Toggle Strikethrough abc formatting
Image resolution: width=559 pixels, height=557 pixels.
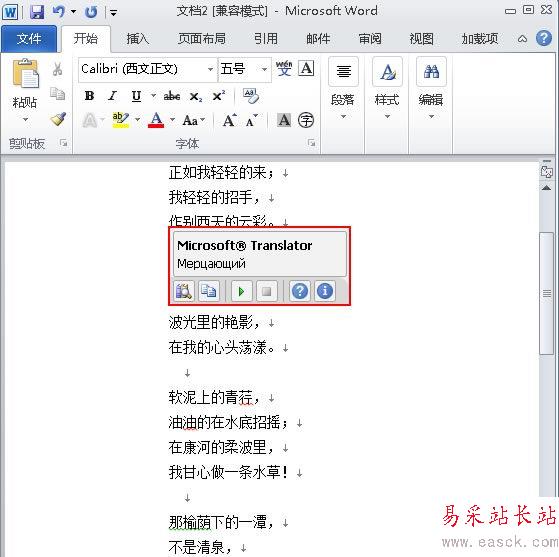(x=171, y=96)
